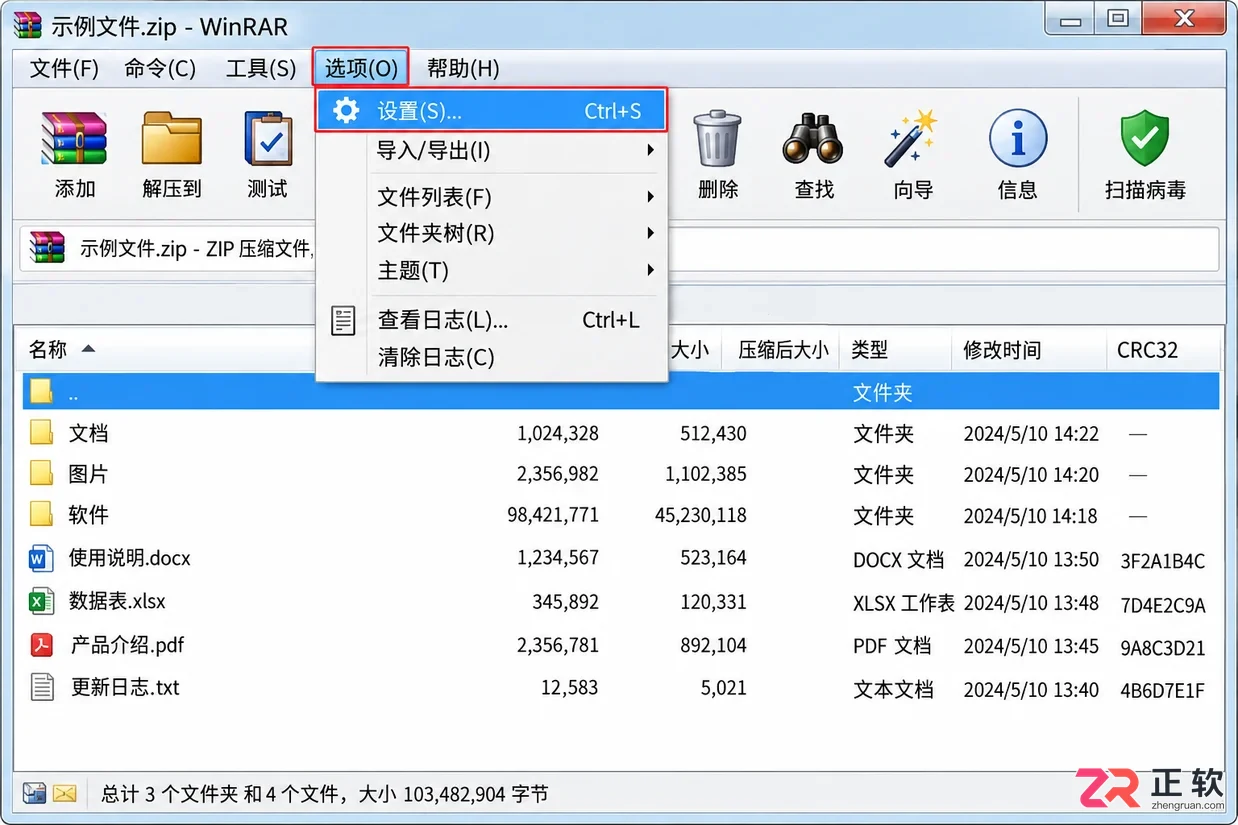Click the WinRAR icon in the title bar
This screenshot has height=825, width=1238.
(x=27, y=24)
